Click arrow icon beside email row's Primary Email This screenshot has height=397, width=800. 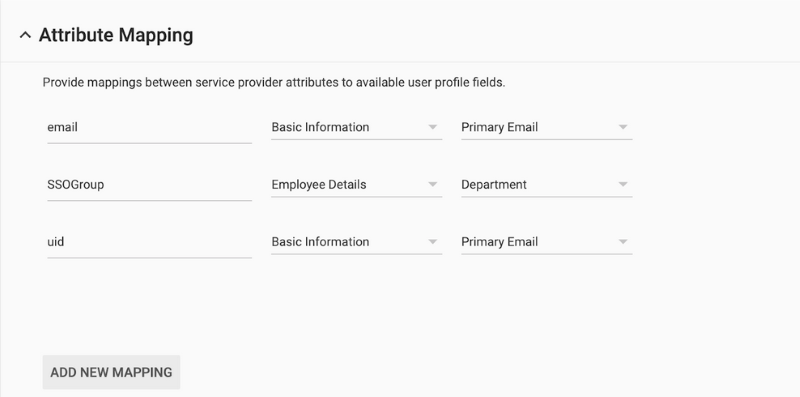pos(622,127)
